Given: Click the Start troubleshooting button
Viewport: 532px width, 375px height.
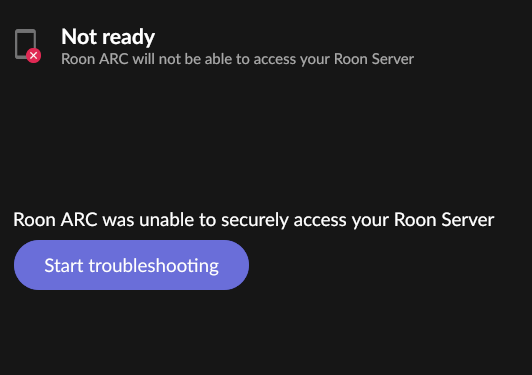Looking at the screenshot, I should [131, 265].
